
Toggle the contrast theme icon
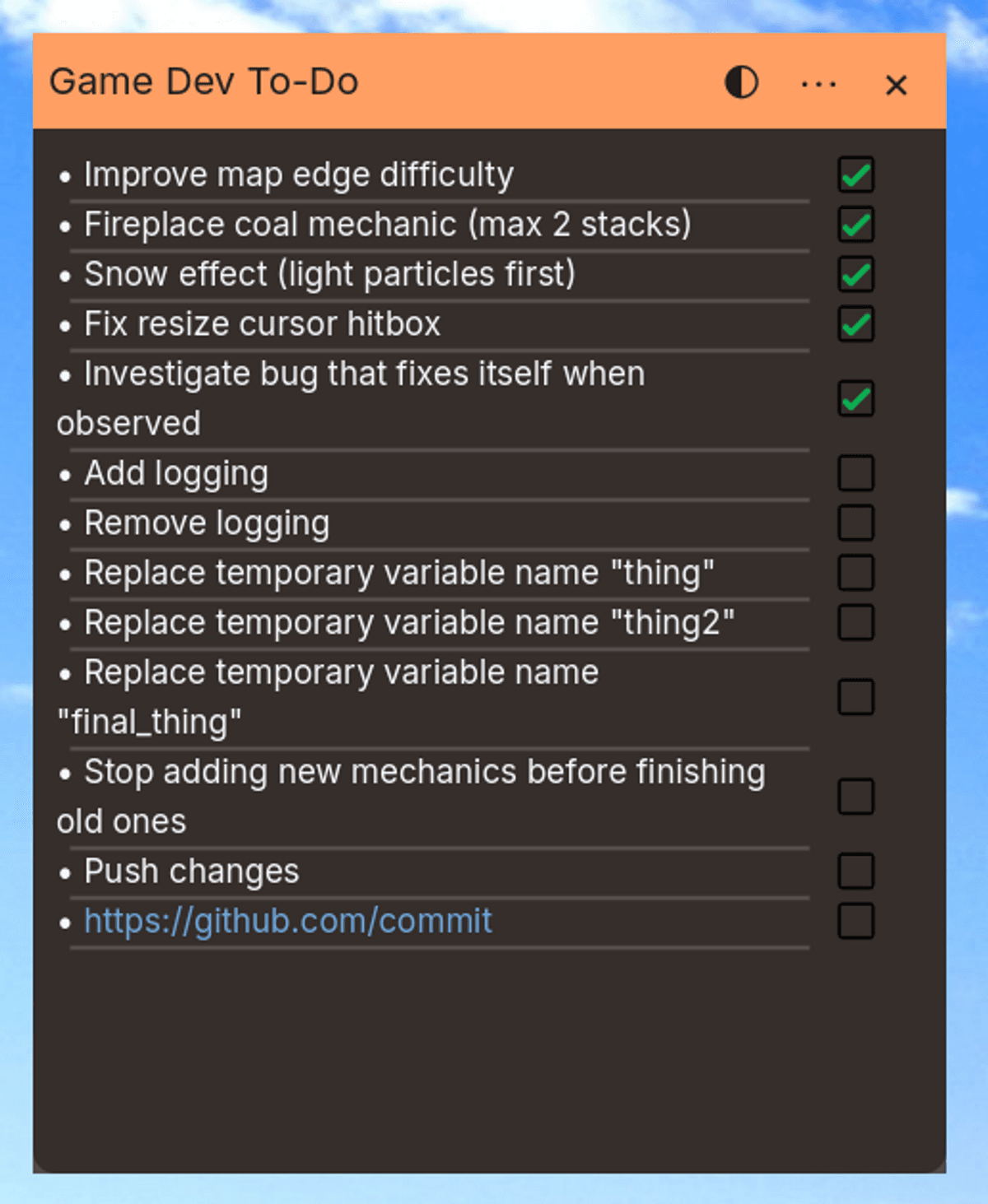coord(741,83)
